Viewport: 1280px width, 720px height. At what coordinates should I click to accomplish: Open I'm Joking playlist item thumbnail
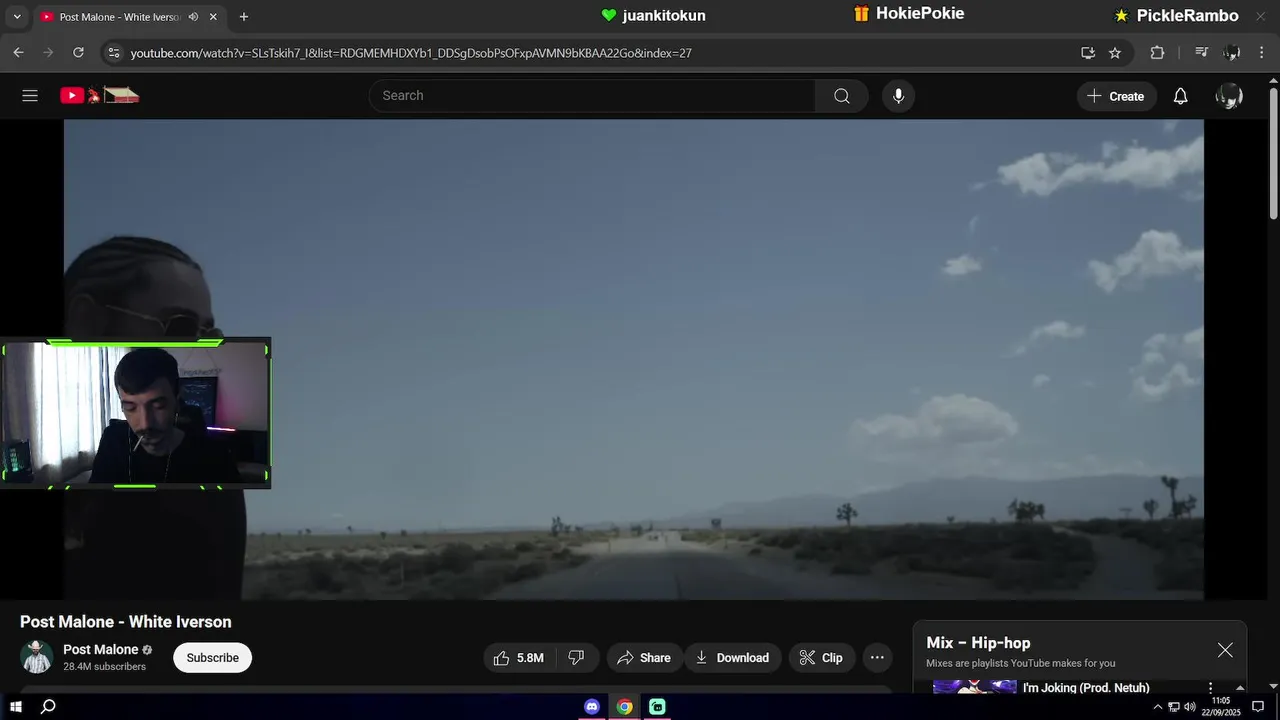975,687
